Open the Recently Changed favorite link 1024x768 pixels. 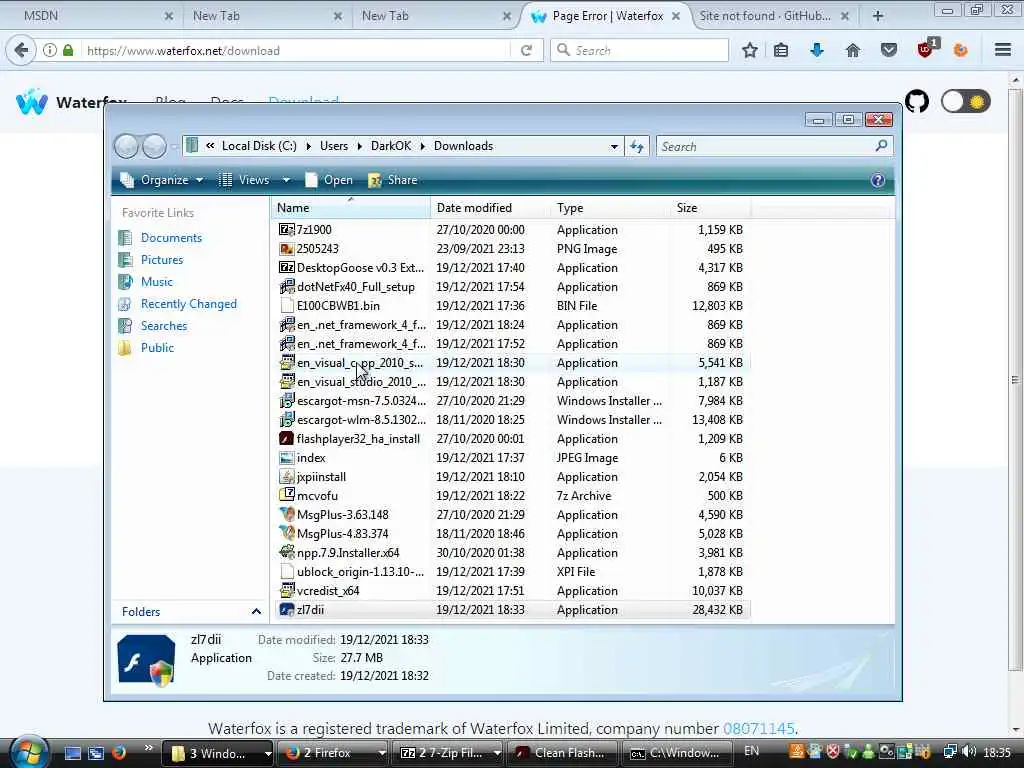click(189, 304)
